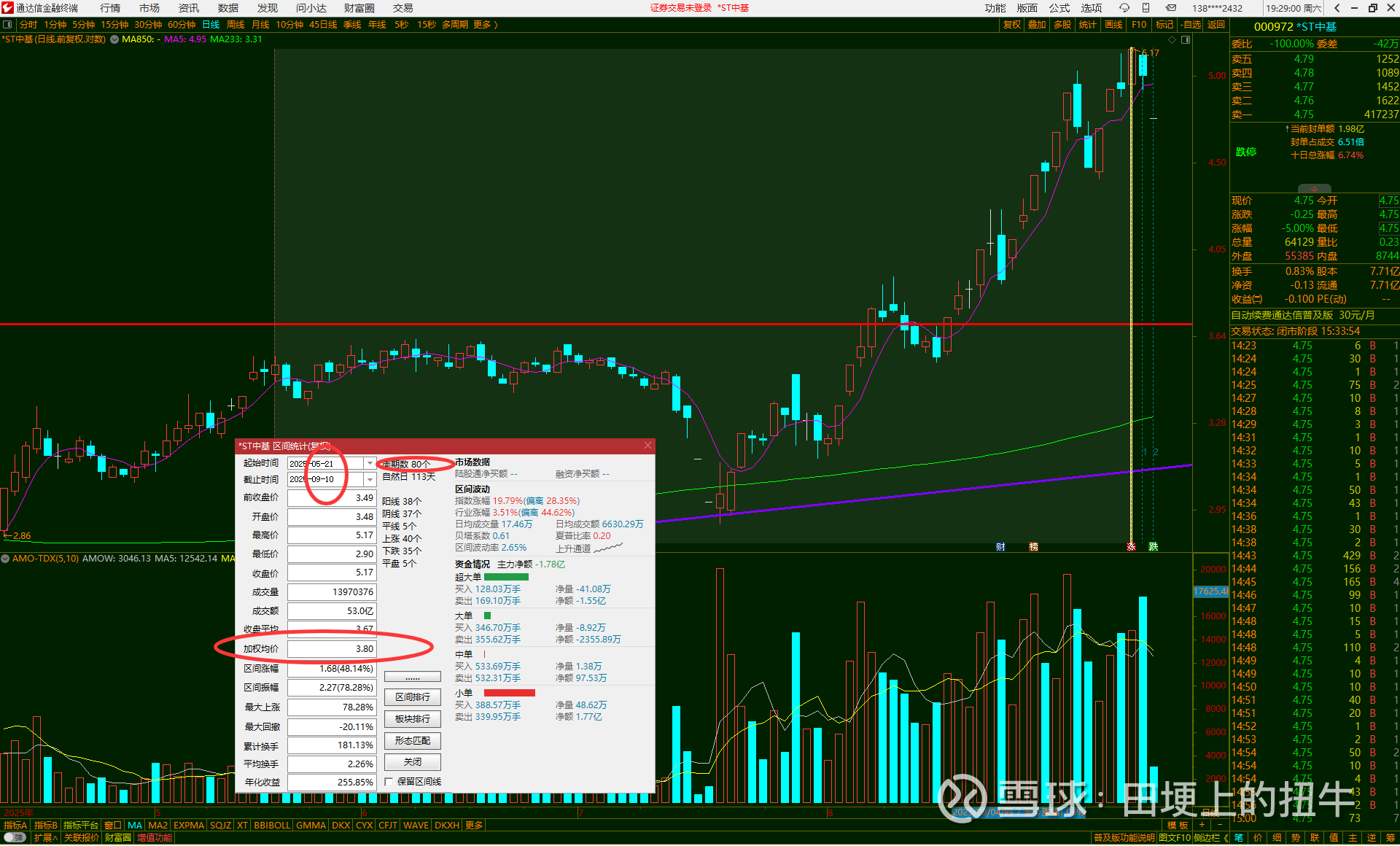Screen dimensions: 1400x846
Task: Click the gear icon beside AMO-TDX indicator
Action: 6,559
